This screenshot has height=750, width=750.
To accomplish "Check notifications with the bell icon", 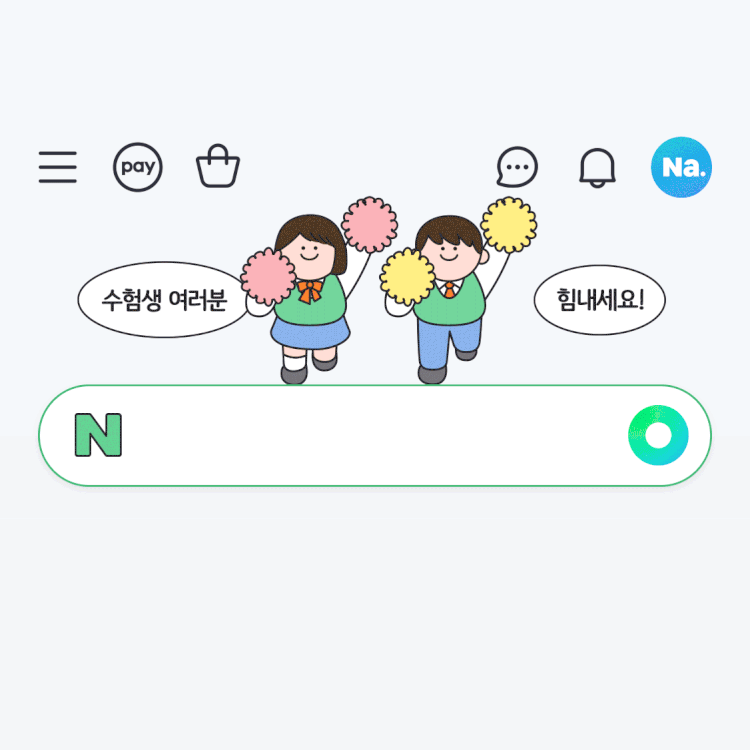I will (x=597, y=168).
